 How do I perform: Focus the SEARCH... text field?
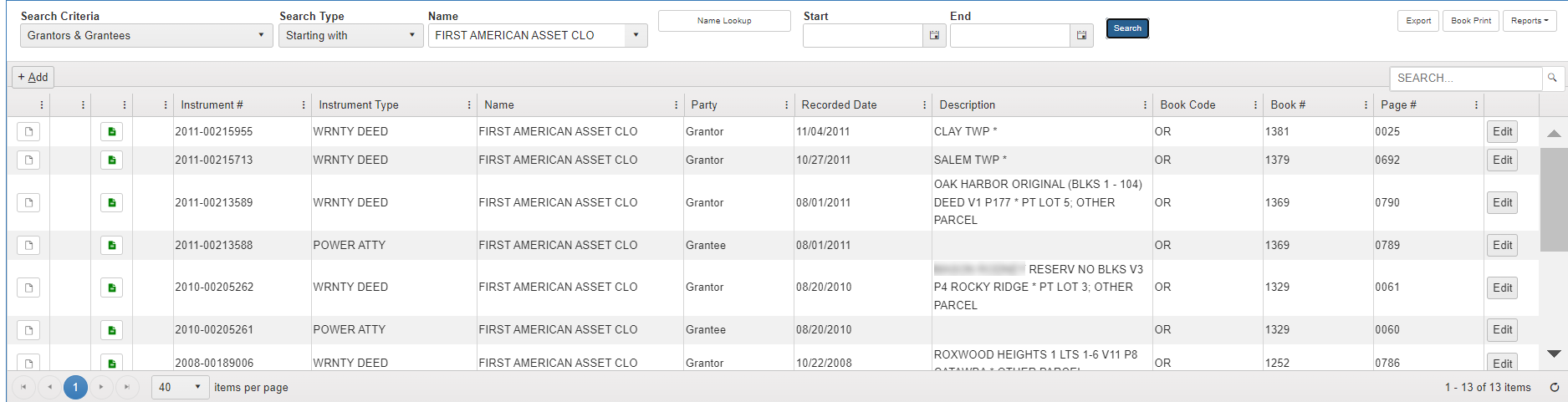[1465, 78]
